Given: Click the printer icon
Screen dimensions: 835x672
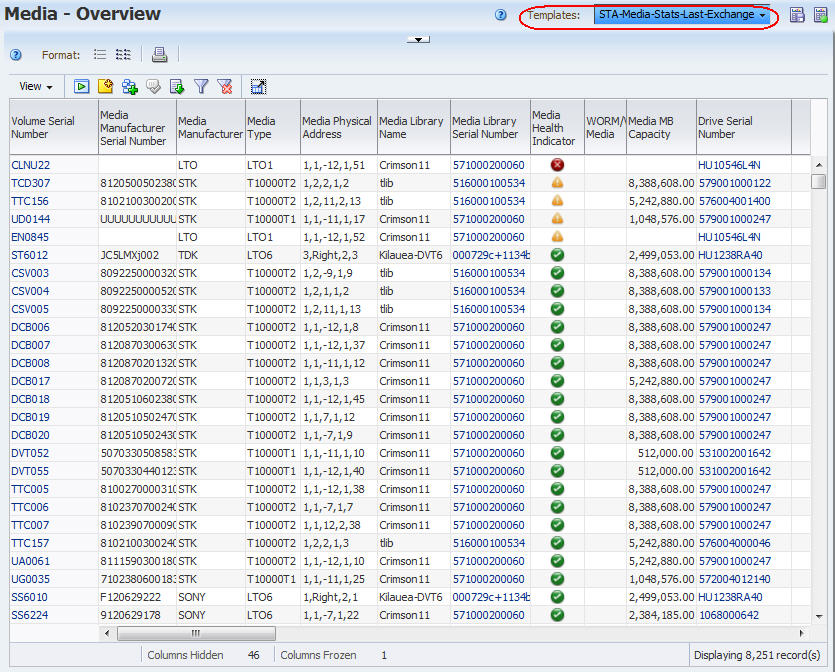Looking at the screenshot, I should click(x=159, y=54).
